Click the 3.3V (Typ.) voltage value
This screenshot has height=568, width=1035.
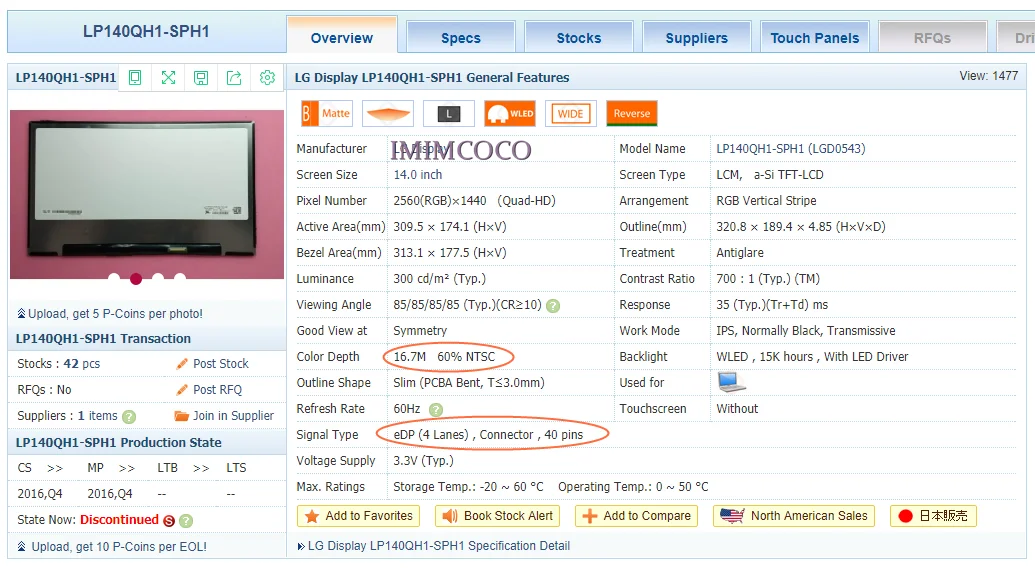(x=423, y=460)
